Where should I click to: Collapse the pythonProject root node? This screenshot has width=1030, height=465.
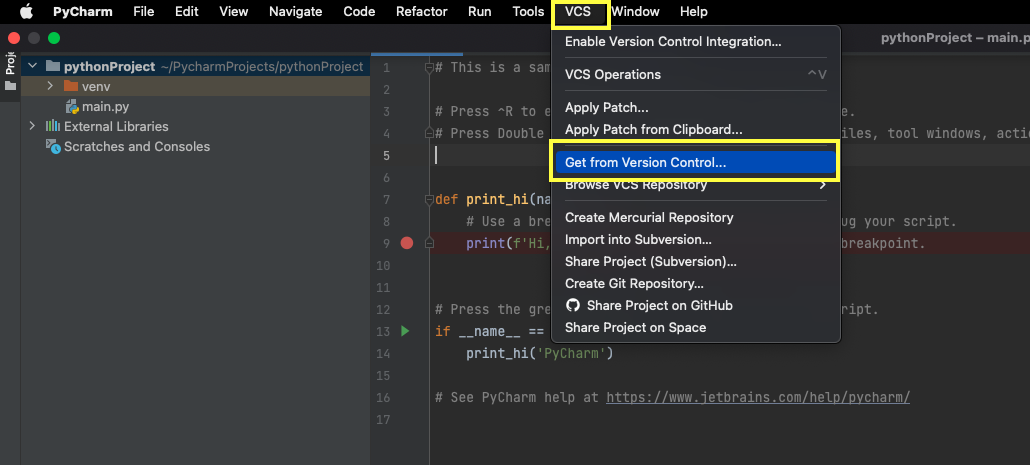[x=32, y=66]
